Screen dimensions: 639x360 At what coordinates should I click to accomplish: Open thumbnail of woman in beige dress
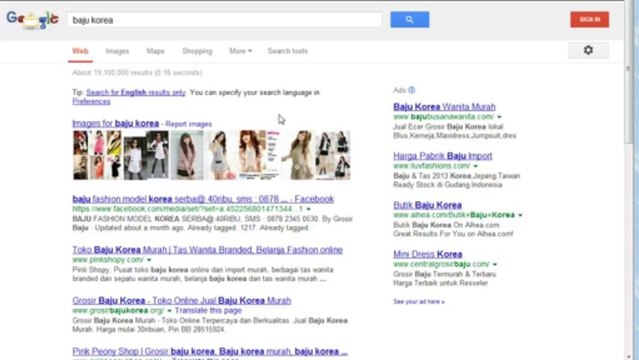pos(297,155)
